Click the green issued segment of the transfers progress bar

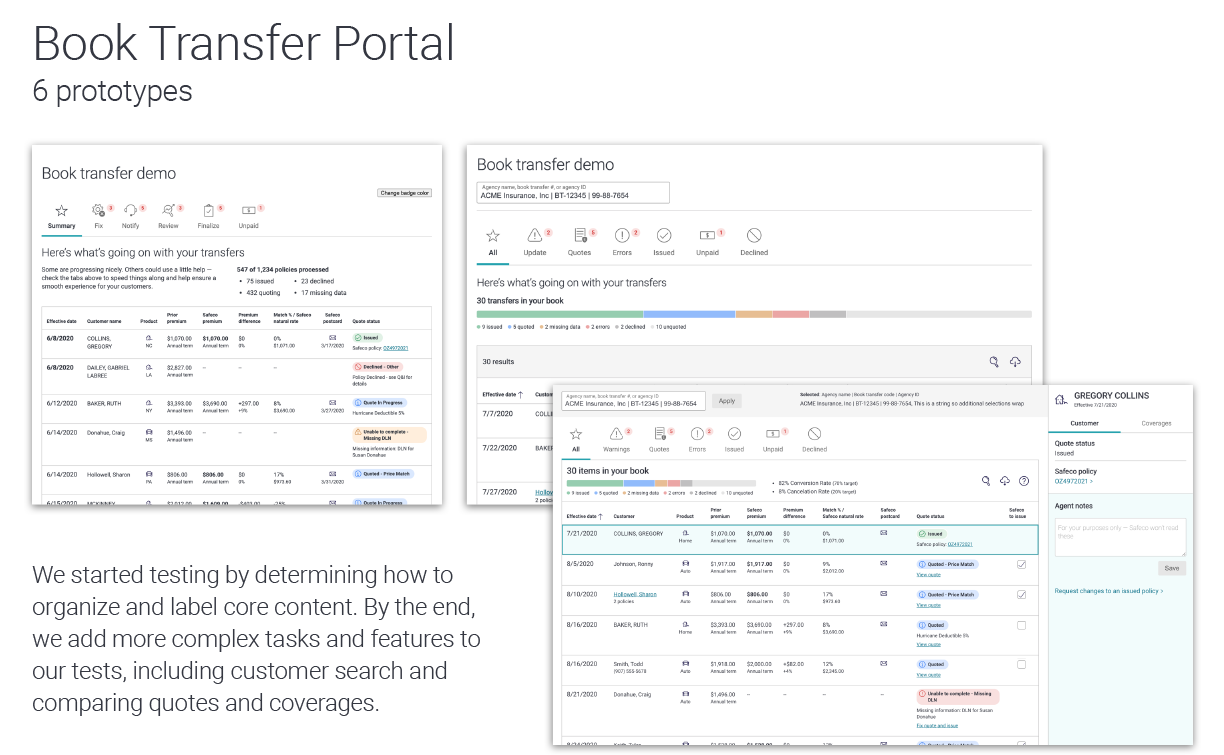click(x=560, y=314)
